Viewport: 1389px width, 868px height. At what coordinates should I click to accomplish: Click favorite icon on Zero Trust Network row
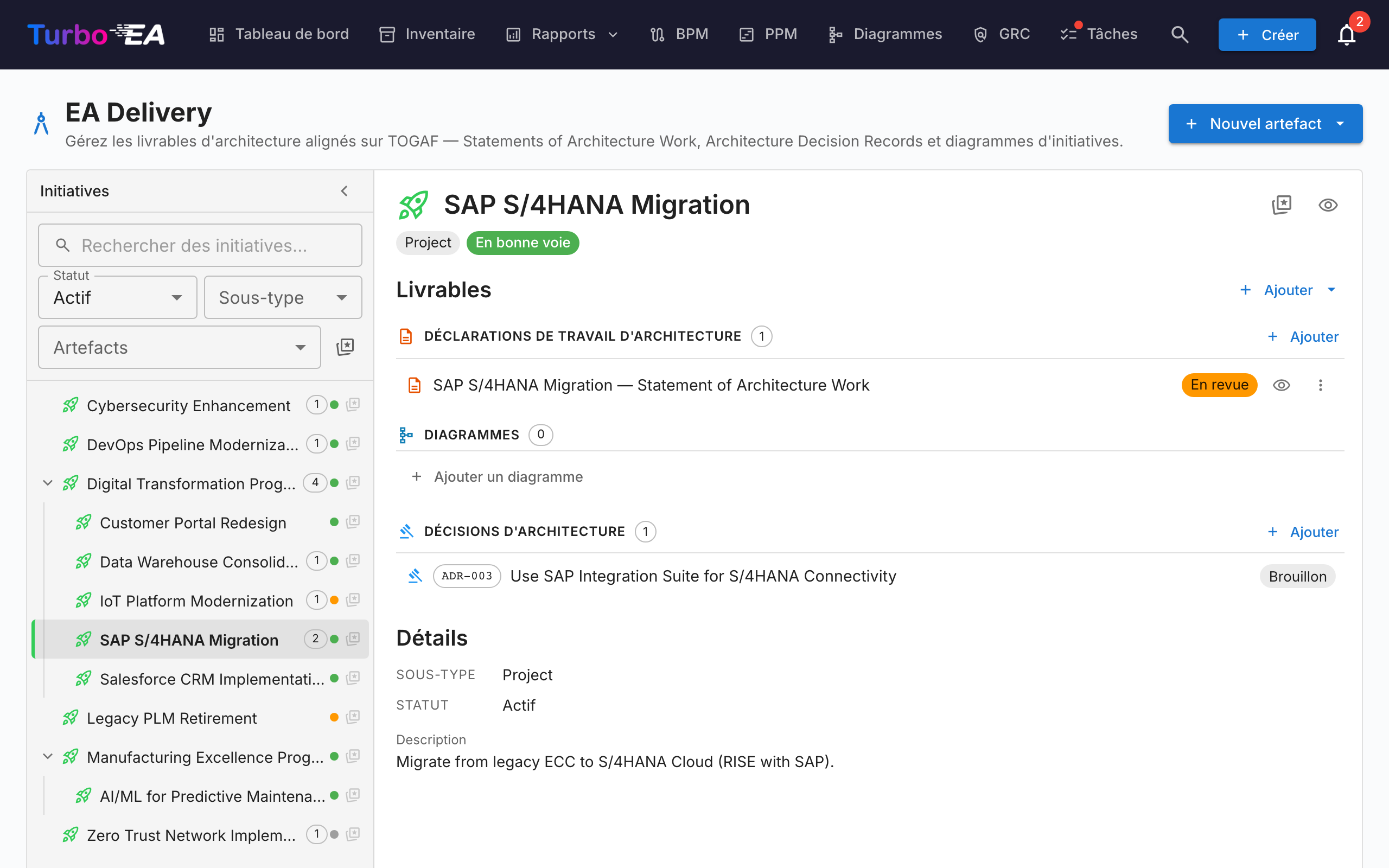353,834
